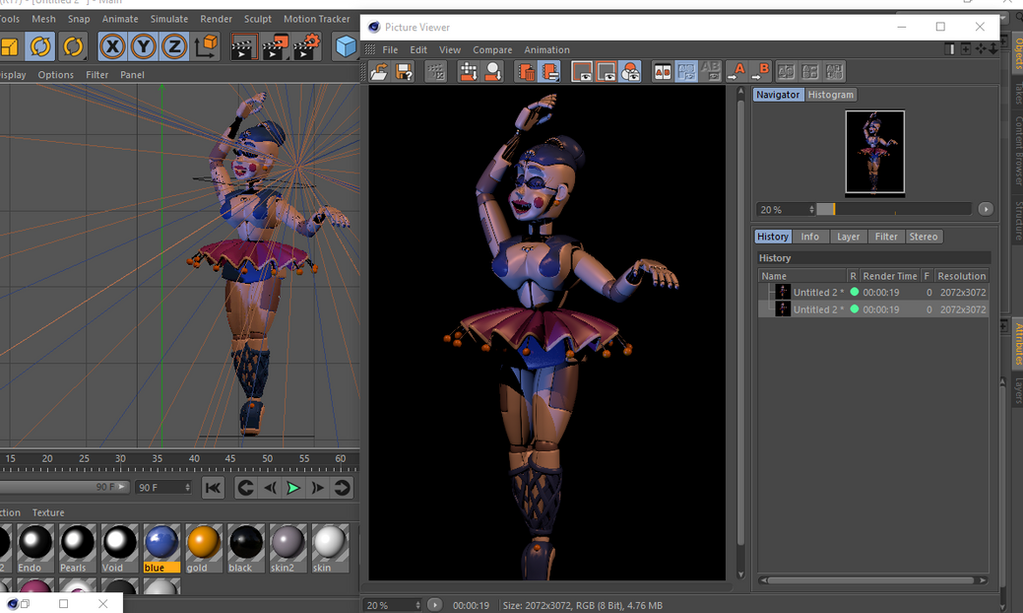Click the orange clipboard list icon

click(x=550, y=72)
